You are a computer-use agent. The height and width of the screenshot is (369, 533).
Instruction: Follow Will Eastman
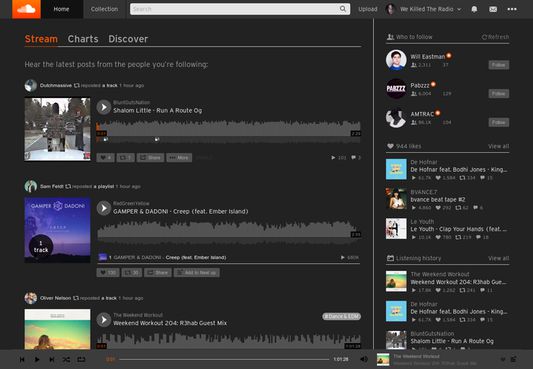[x=499, y=65]
